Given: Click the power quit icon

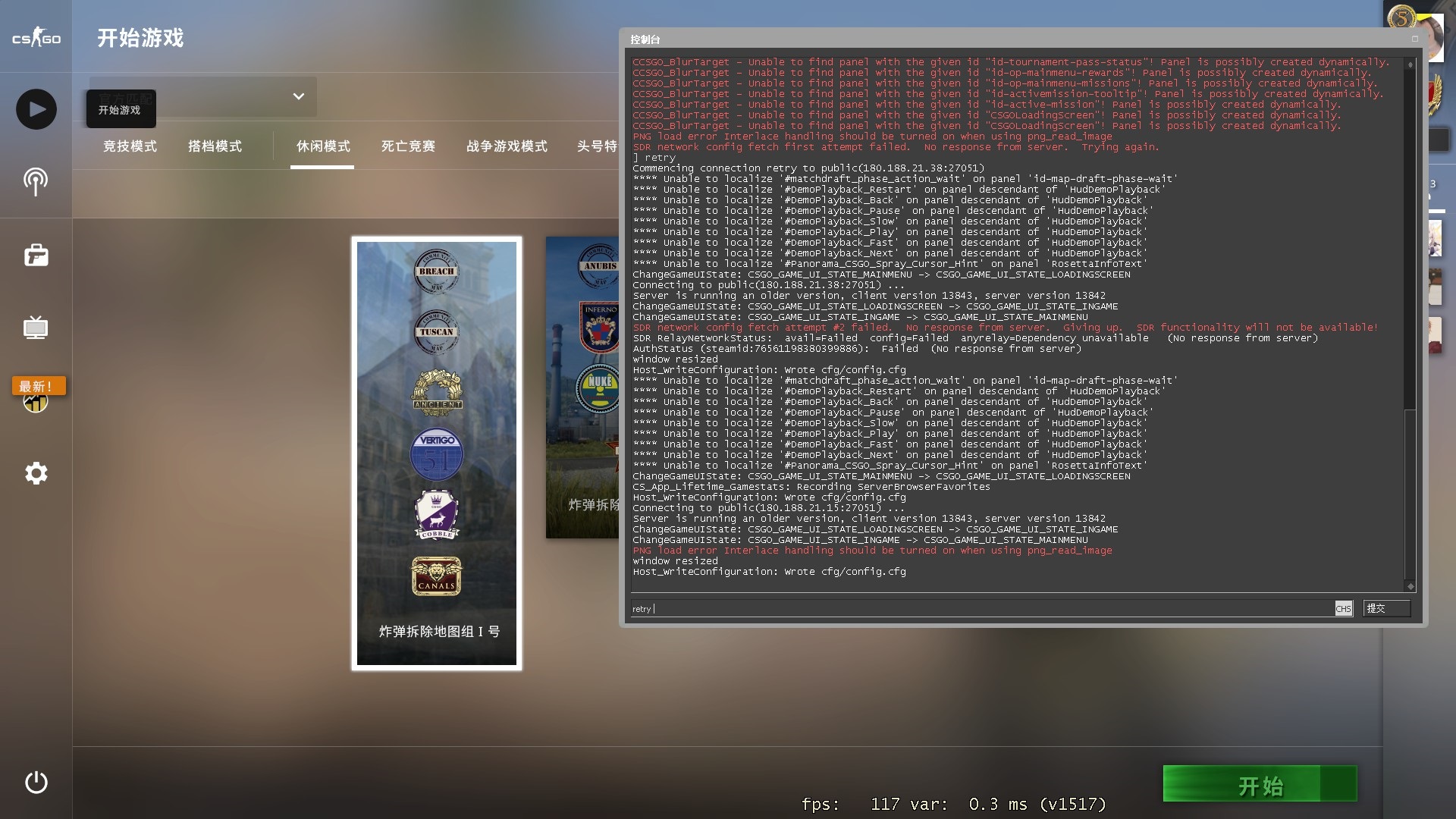Looking at the screenshot, I should point(36,782).
